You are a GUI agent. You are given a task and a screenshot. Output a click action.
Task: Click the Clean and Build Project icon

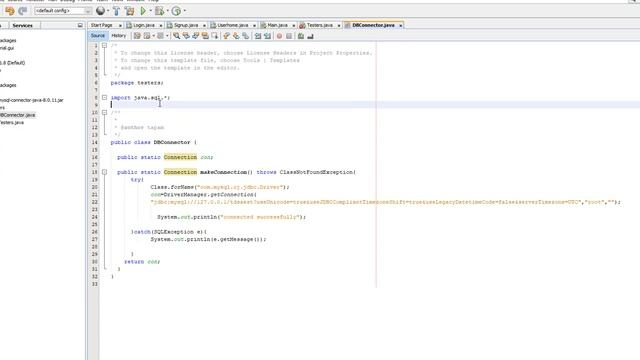(x=130, y=11)
